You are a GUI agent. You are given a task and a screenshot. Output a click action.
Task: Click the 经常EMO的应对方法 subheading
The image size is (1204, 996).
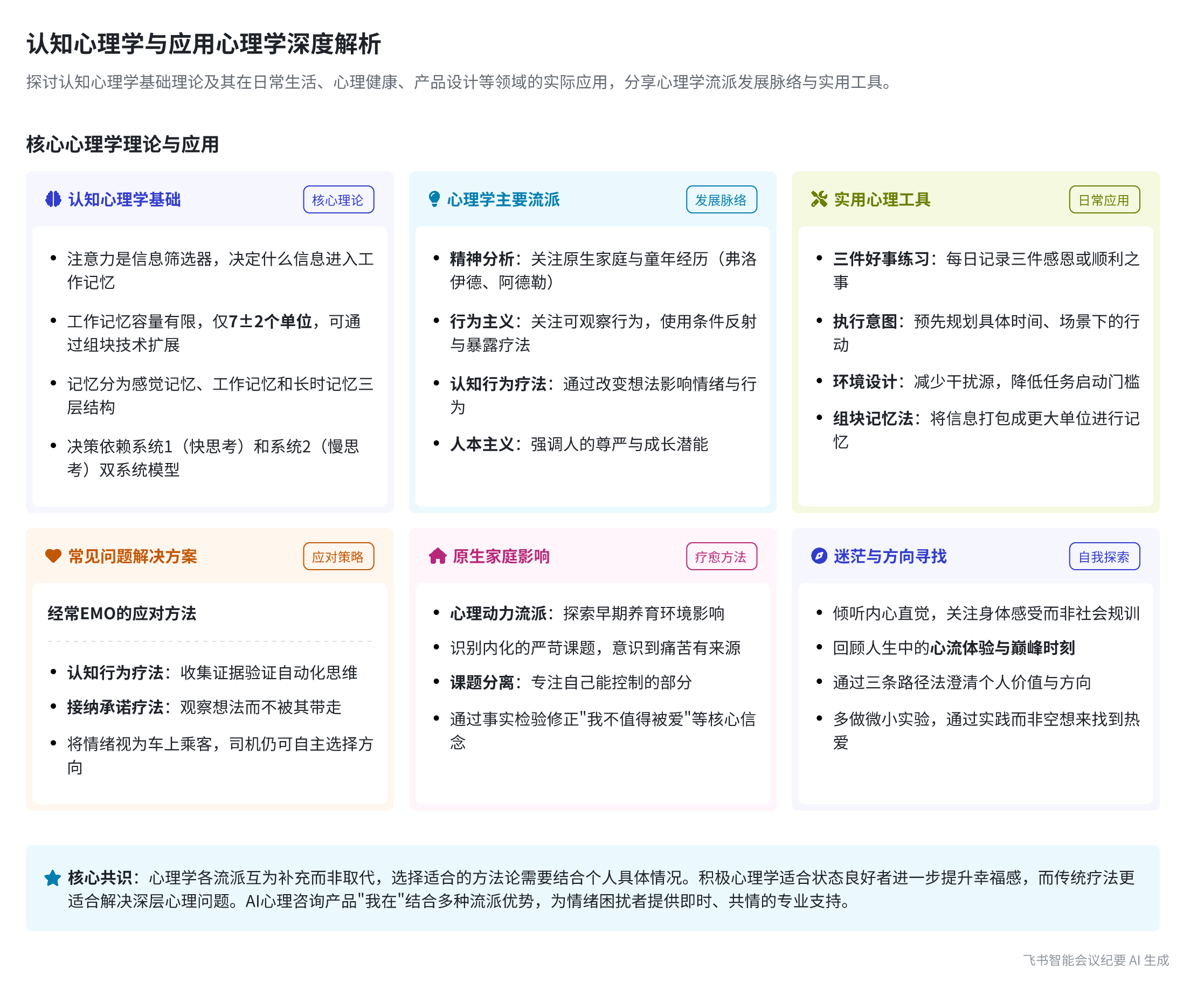(122, 613)
